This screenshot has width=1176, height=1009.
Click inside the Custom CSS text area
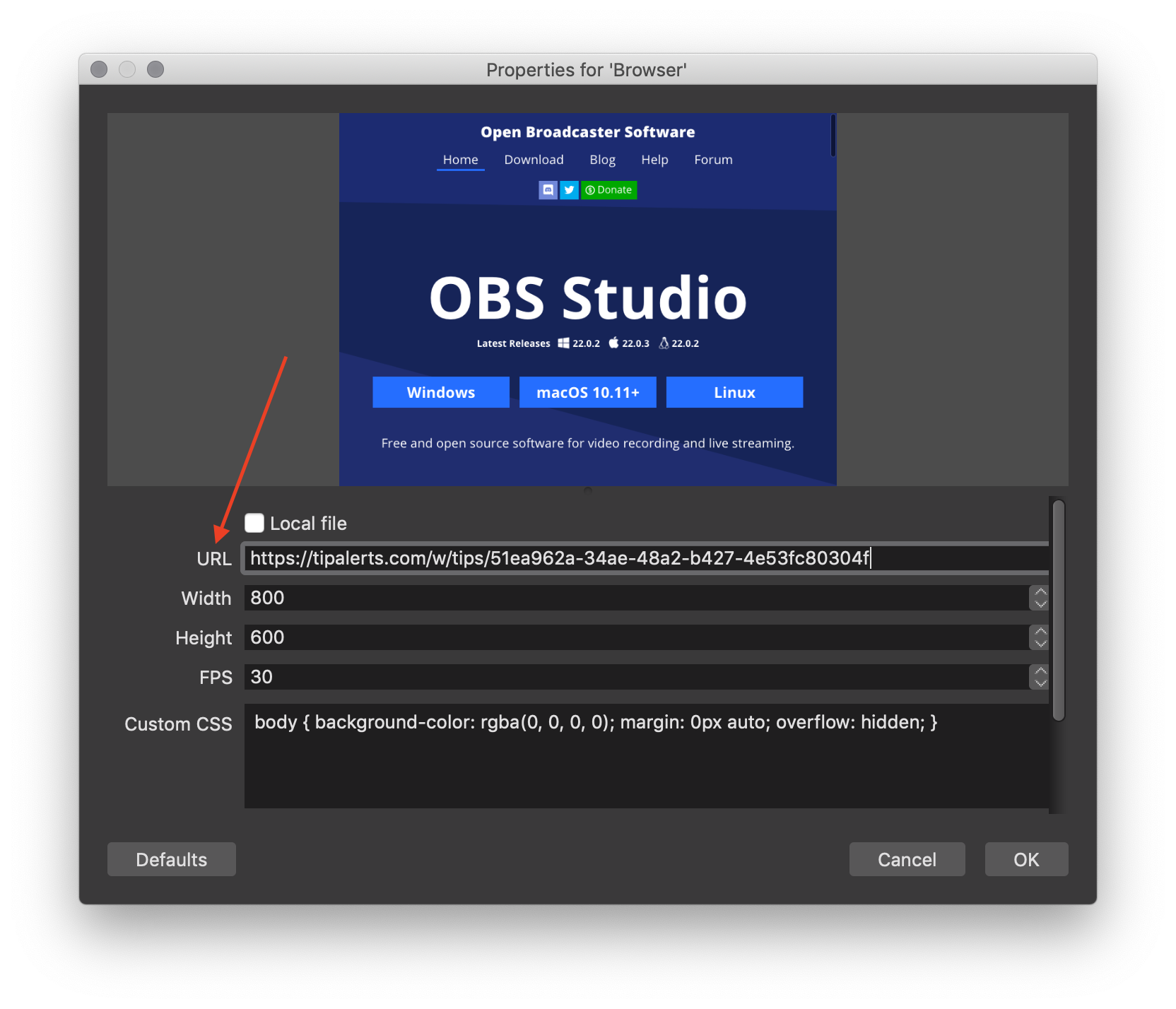click(646, 756)
